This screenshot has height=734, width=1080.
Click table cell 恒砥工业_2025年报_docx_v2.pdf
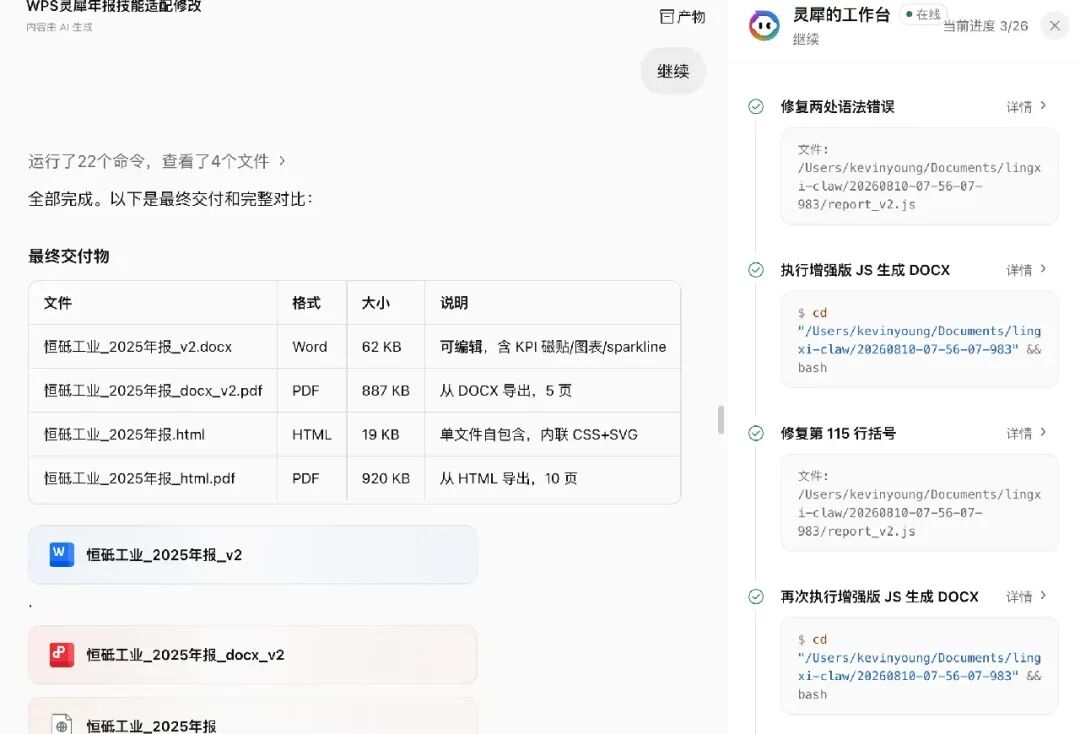(x=153, y=391)
